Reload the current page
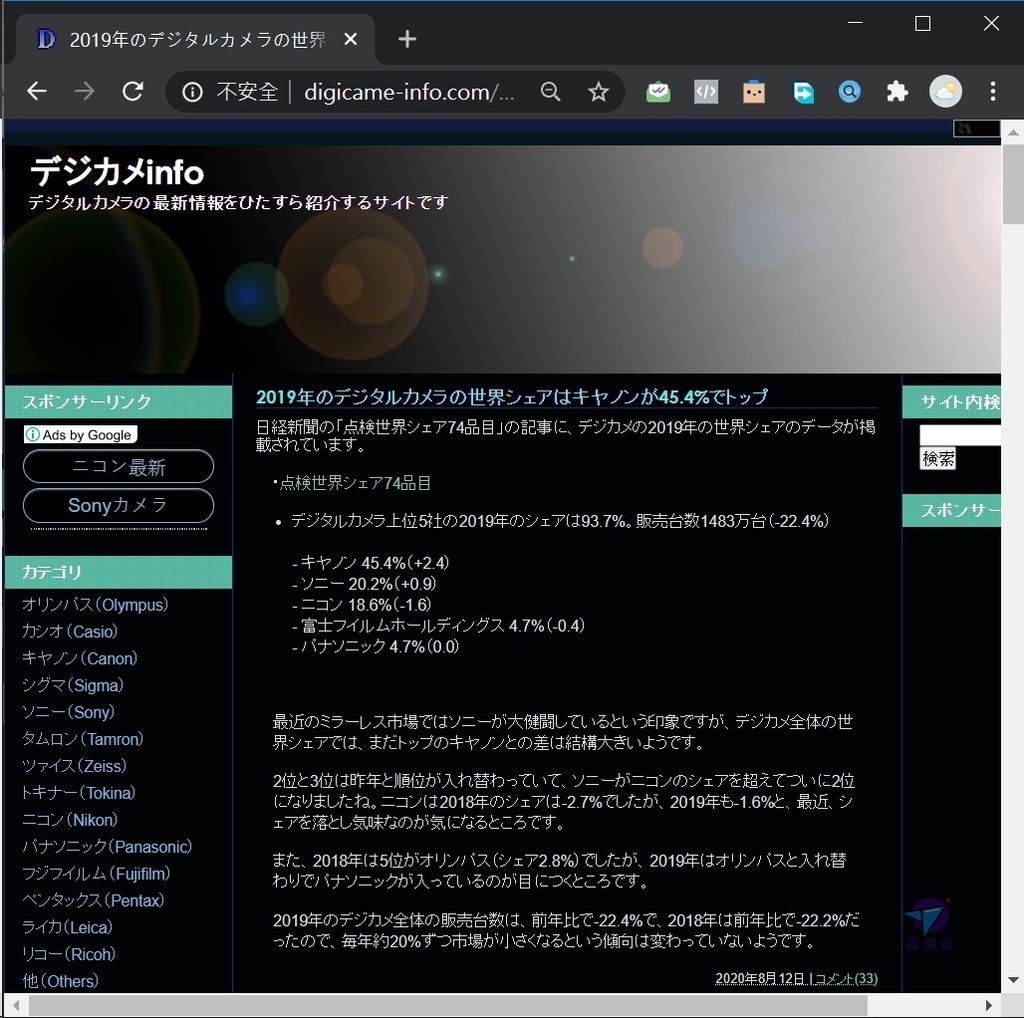Viewport: 1024px width, 1018px height. [132, 91]
